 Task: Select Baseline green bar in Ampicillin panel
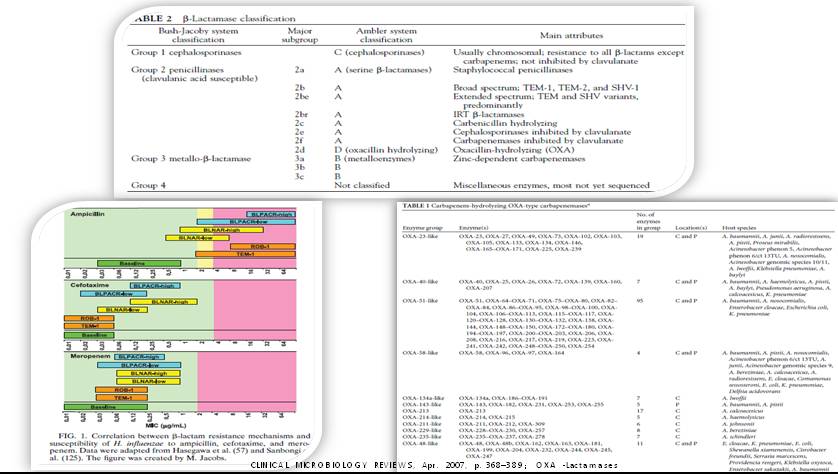pos(139,263)
